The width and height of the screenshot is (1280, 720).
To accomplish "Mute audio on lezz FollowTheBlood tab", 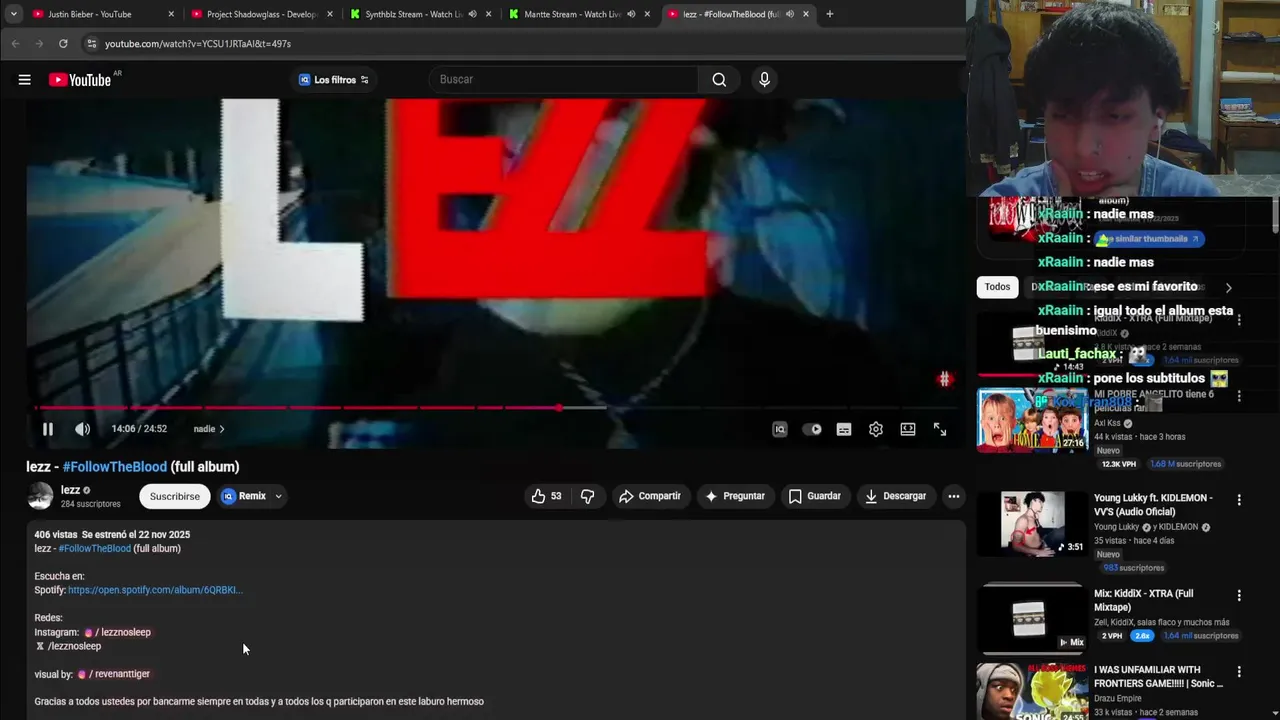I will click(790, 14).
